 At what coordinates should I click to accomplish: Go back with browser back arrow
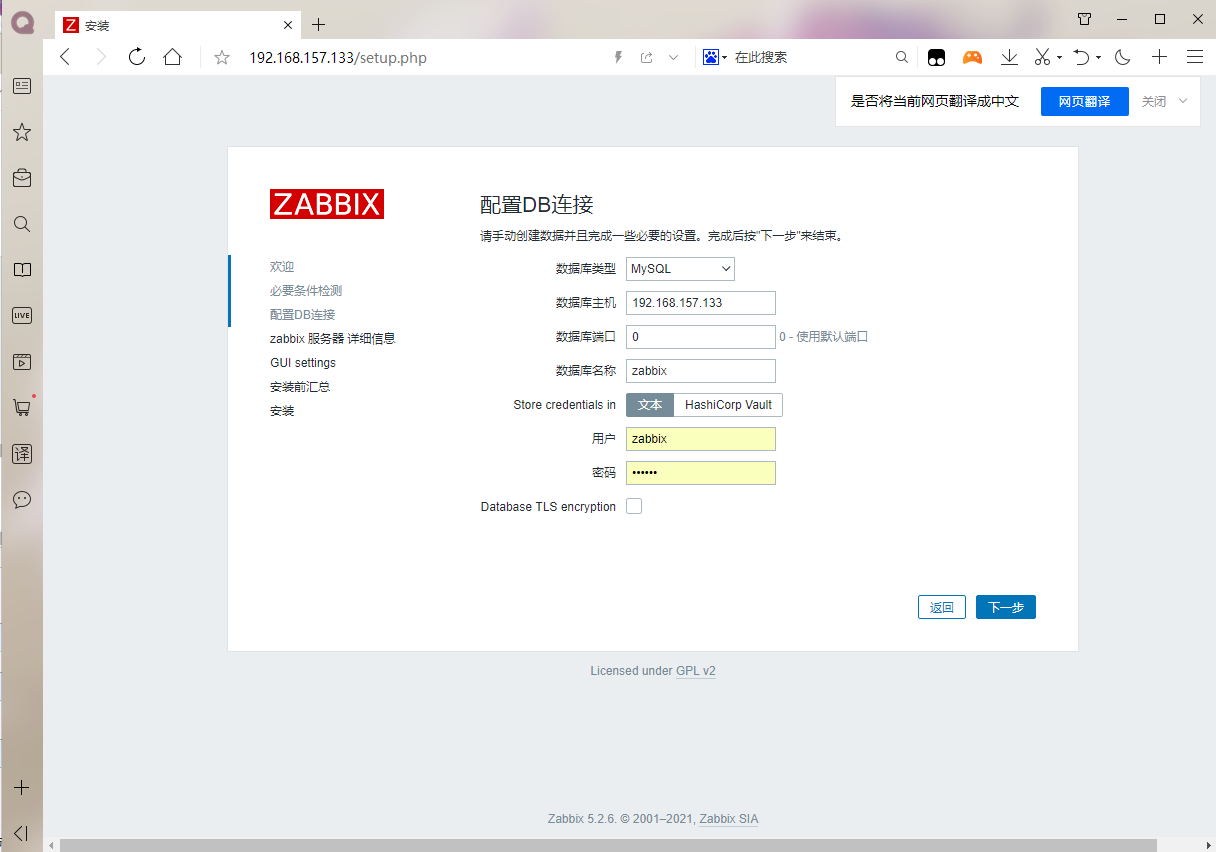(65, 57)
